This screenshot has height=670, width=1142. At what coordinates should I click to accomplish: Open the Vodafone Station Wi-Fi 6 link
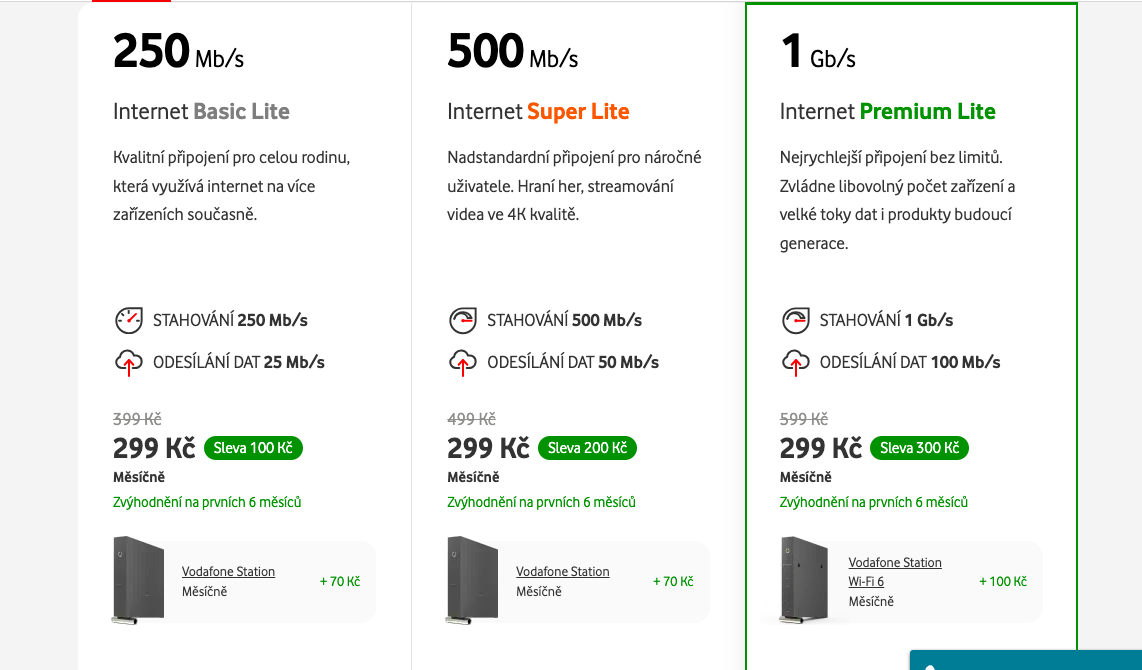[x=894, y=571]
